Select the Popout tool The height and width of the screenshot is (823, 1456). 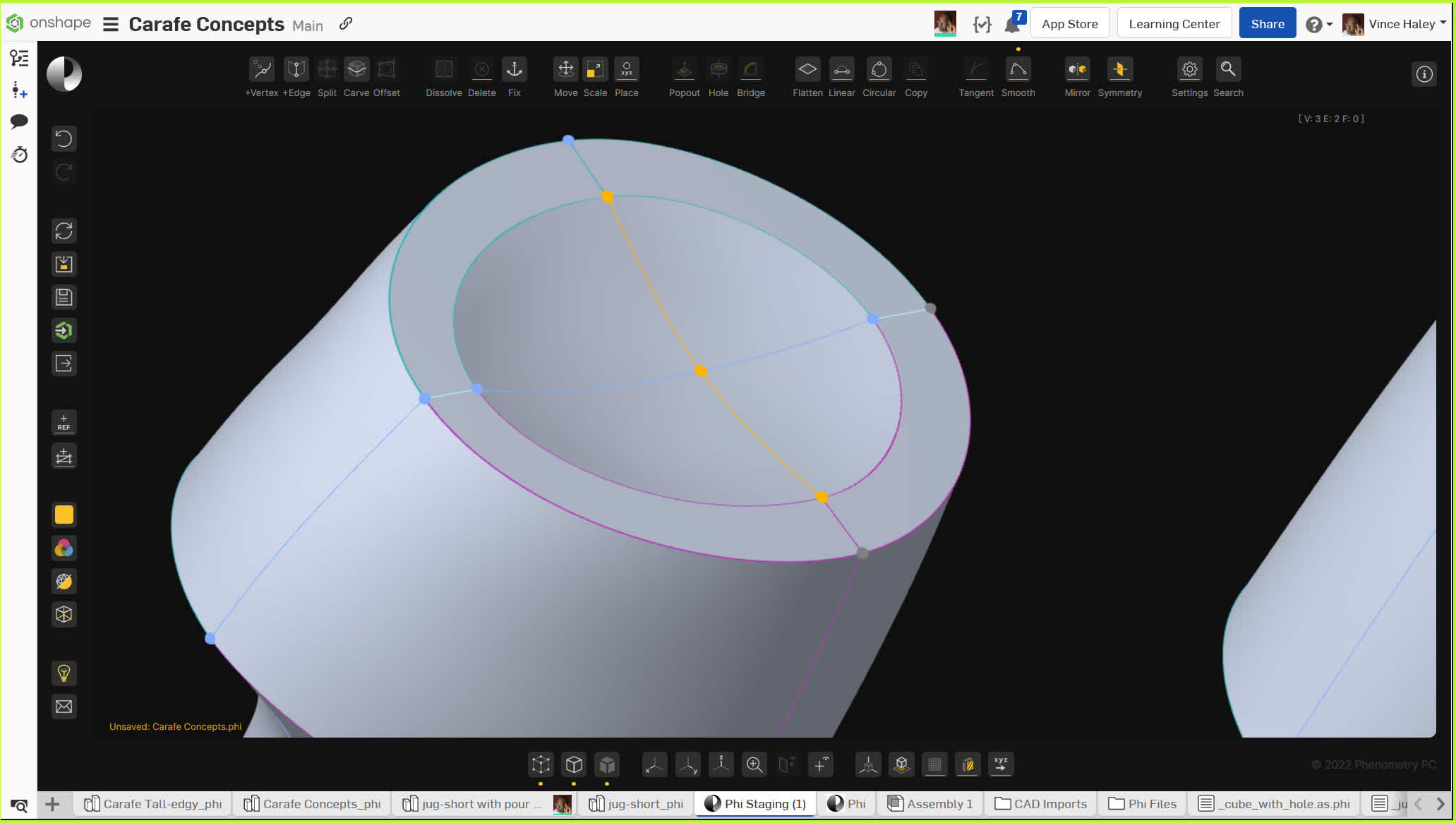[x=684, y=70]
